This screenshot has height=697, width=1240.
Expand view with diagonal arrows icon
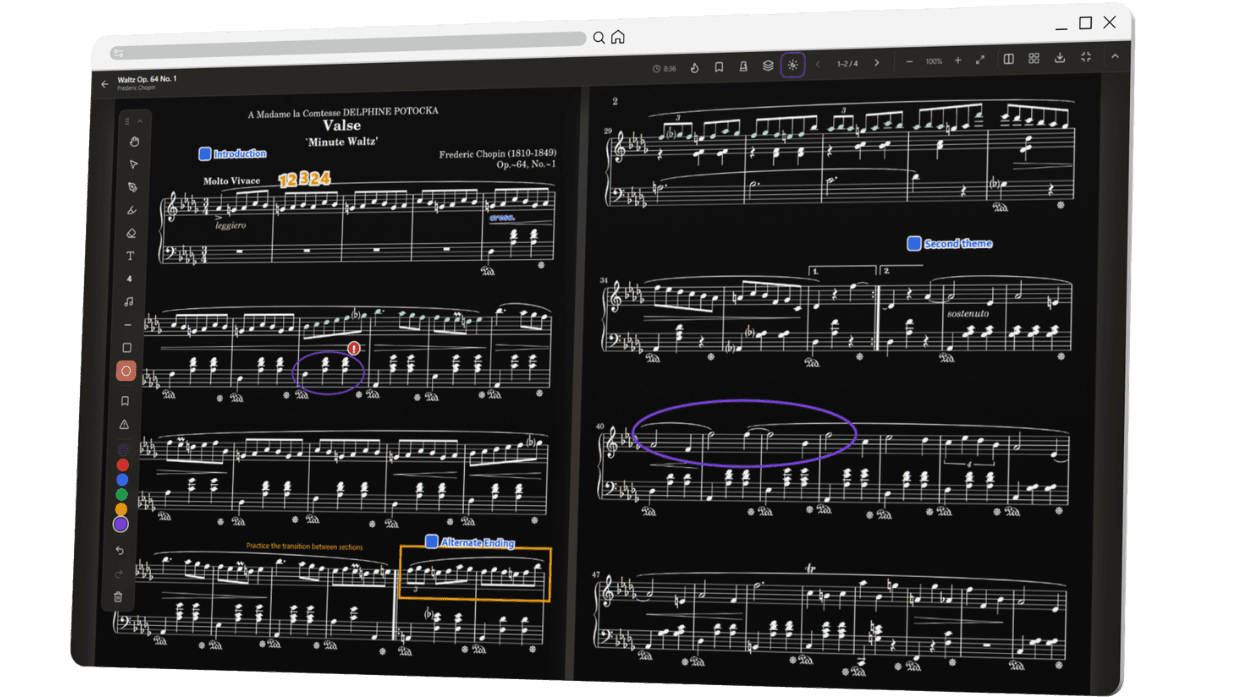[980, 60]
